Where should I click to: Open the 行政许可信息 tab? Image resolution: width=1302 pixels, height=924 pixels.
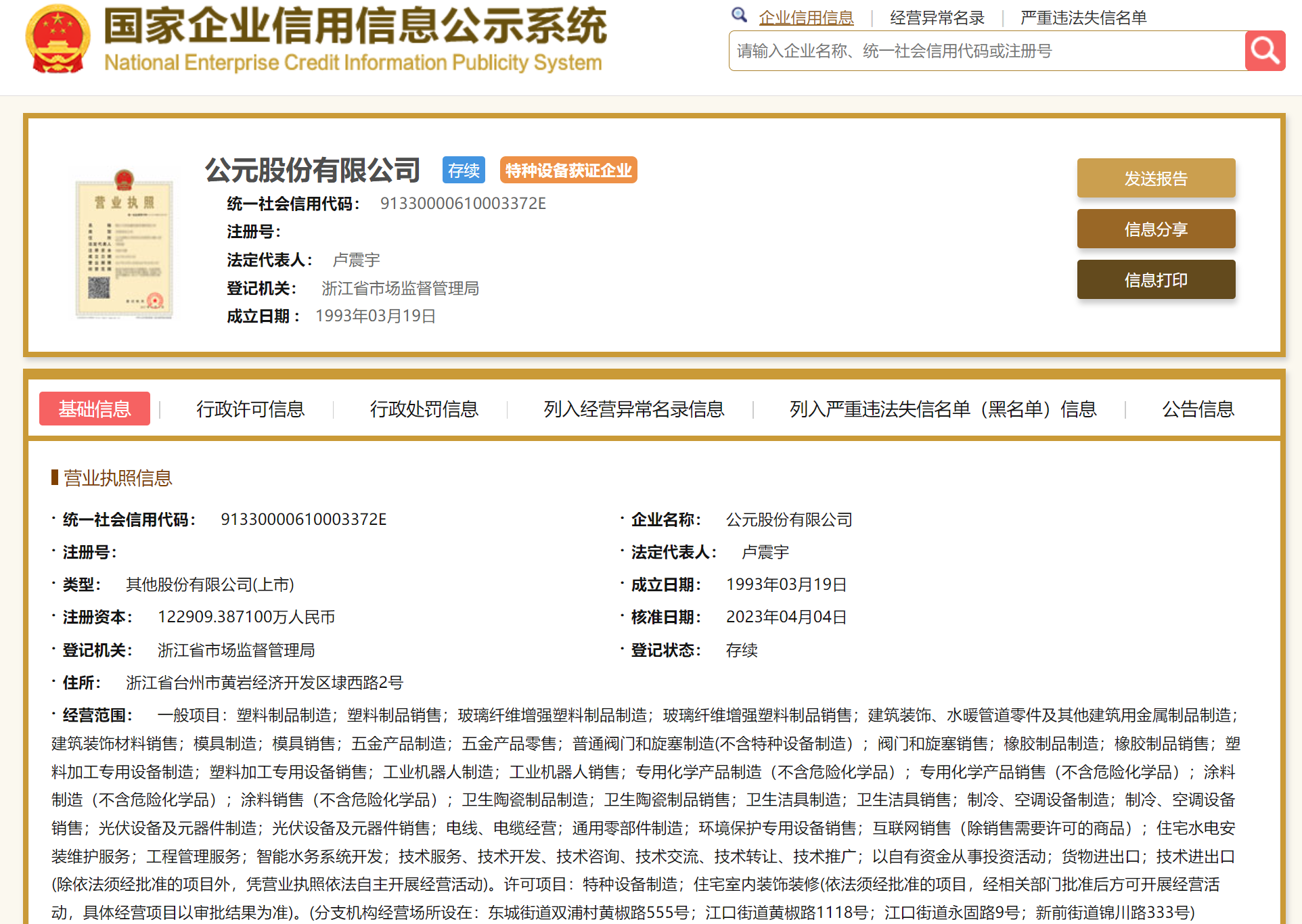tap(250, 409)
